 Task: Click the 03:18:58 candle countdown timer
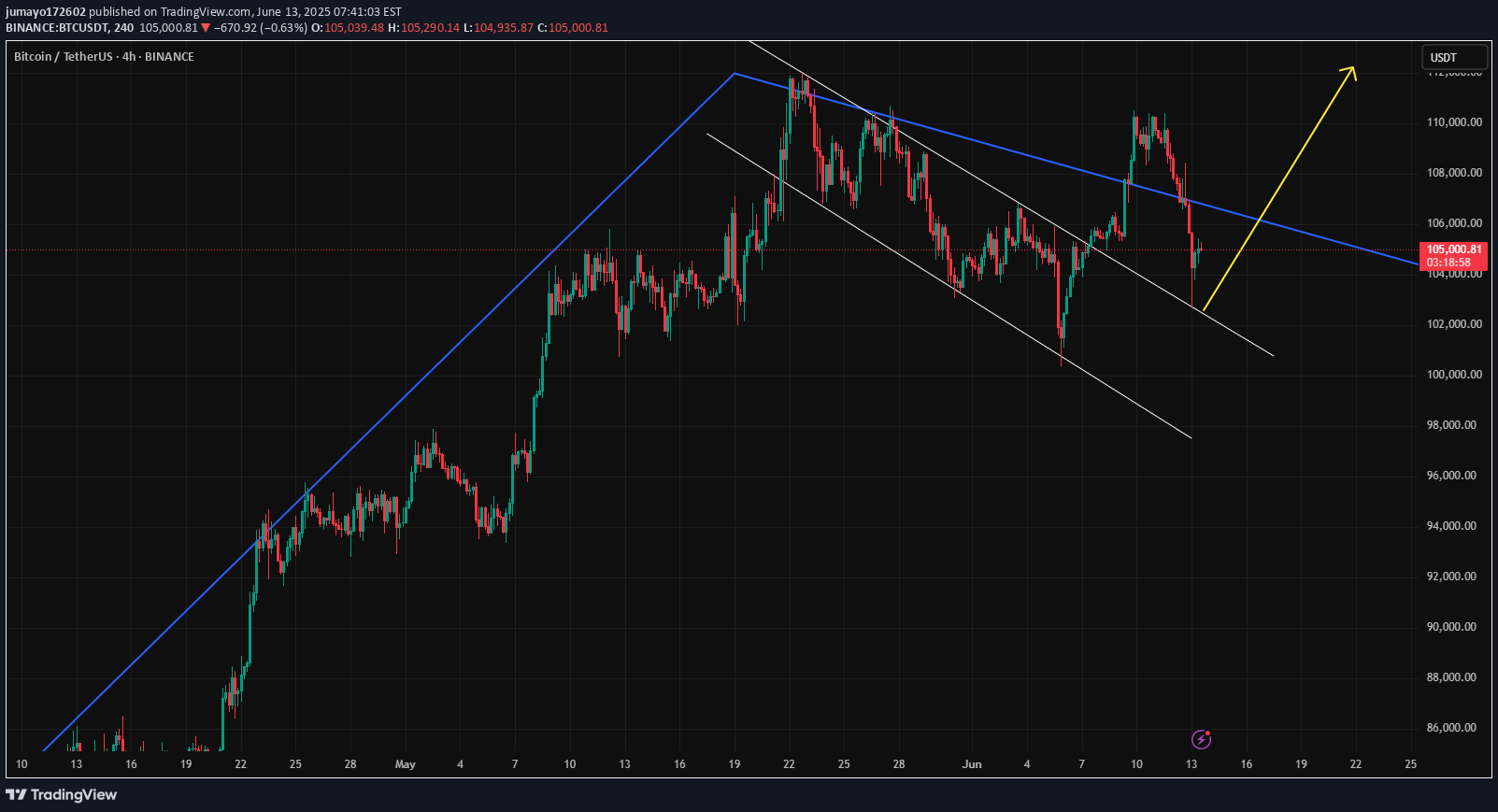pyautogui.click(x=1448, y=263)
